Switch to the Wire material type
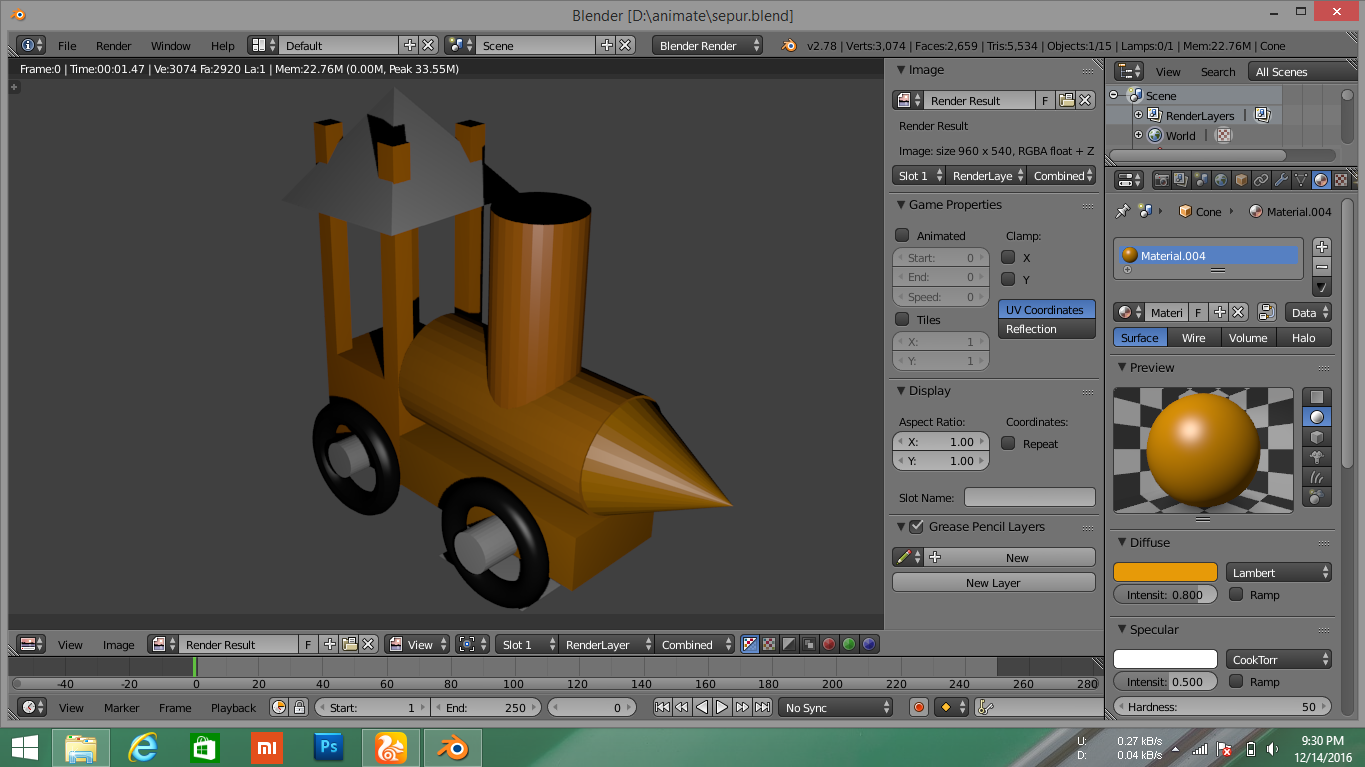Image resolution: width=1365 pixels, height=767 pixels. (x=1193, y=338)
